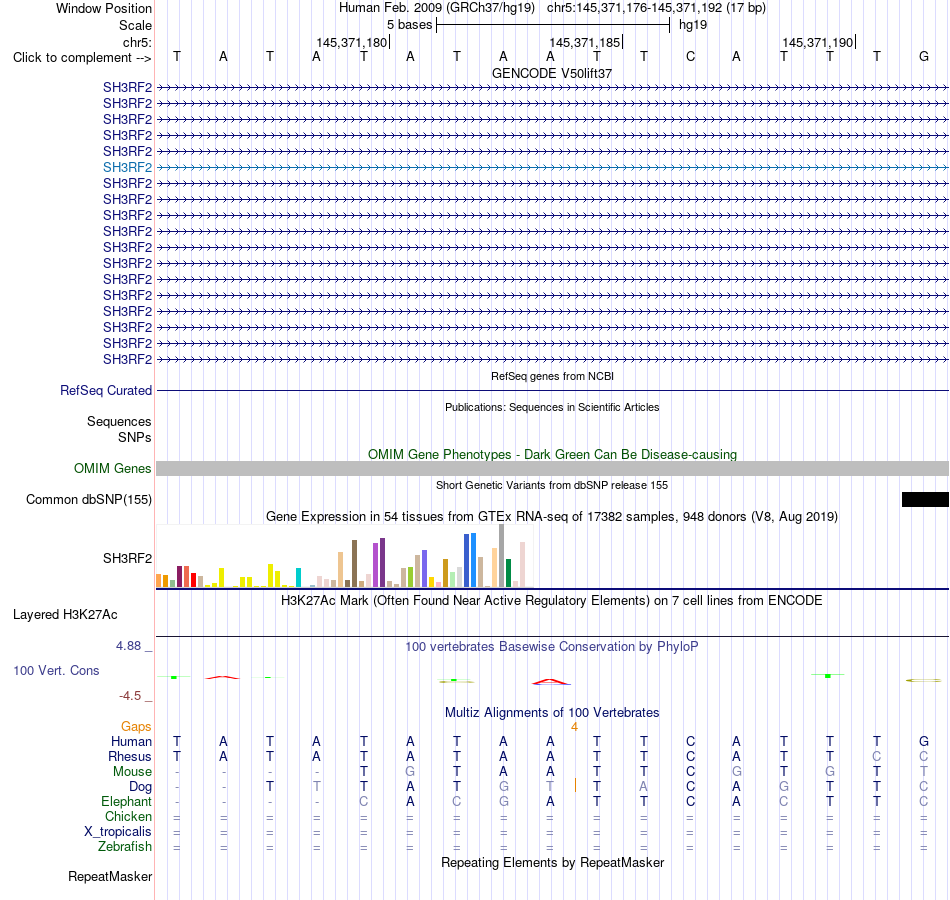Click the 145,371,180 ruler position
The image size is (950, 900).
(351, 42)
